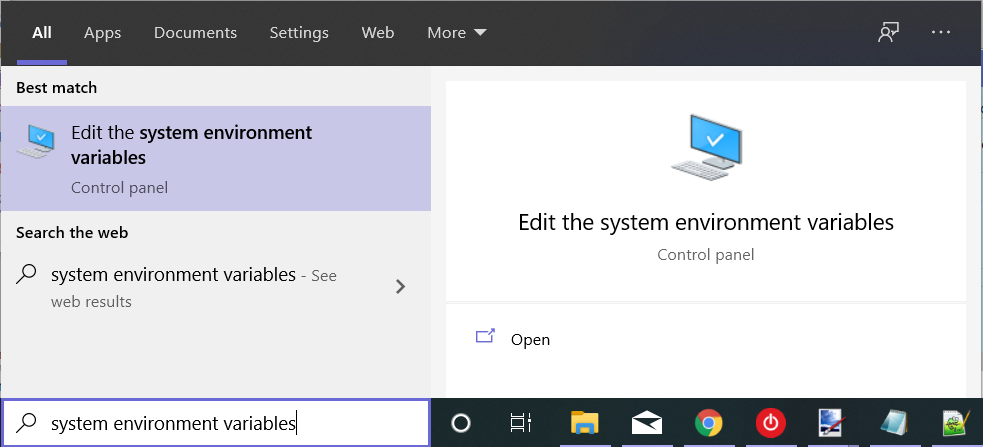Select the All search filter tab

[42, 33]
